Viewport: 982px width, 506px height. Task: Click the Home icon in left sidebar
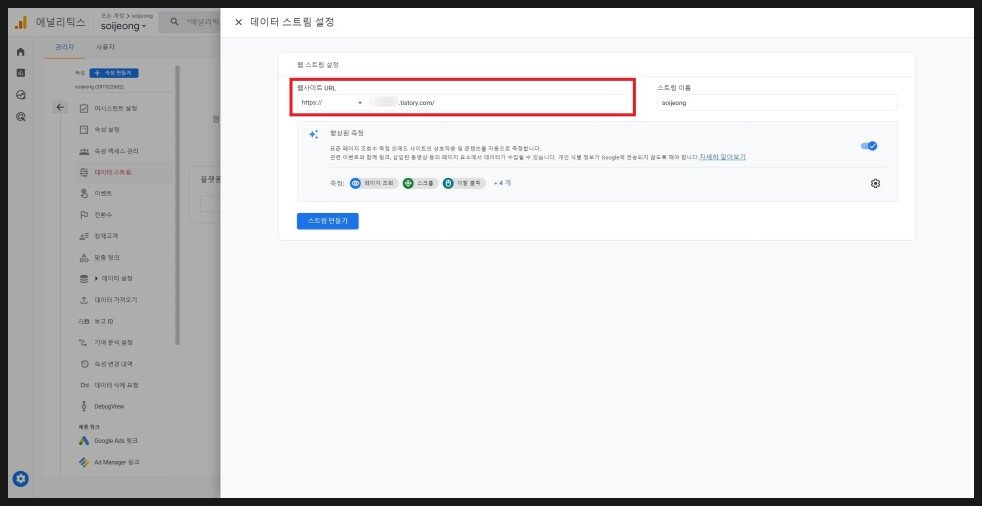(21, 51)
